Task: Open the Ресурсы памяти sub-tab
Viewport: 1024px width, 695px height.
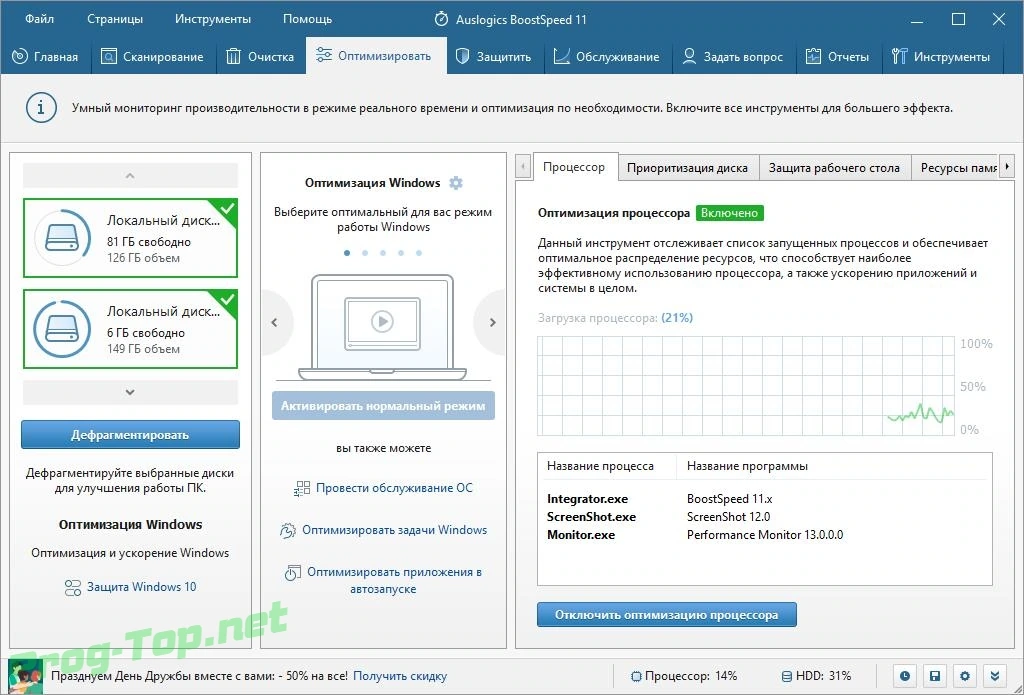Action: tap(955, 168)
